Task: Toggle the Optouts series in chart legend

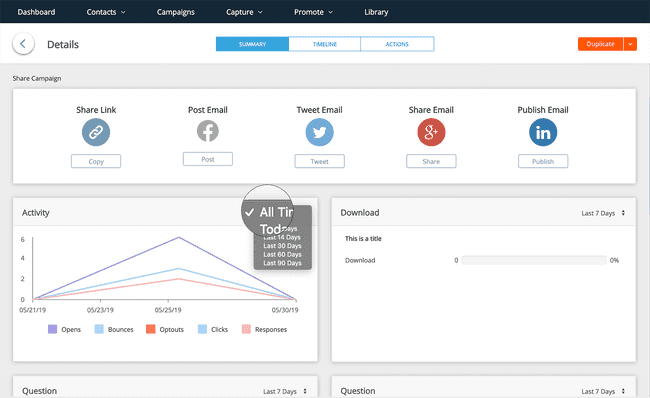Action: pyautogui.click(x=165, y=329)
